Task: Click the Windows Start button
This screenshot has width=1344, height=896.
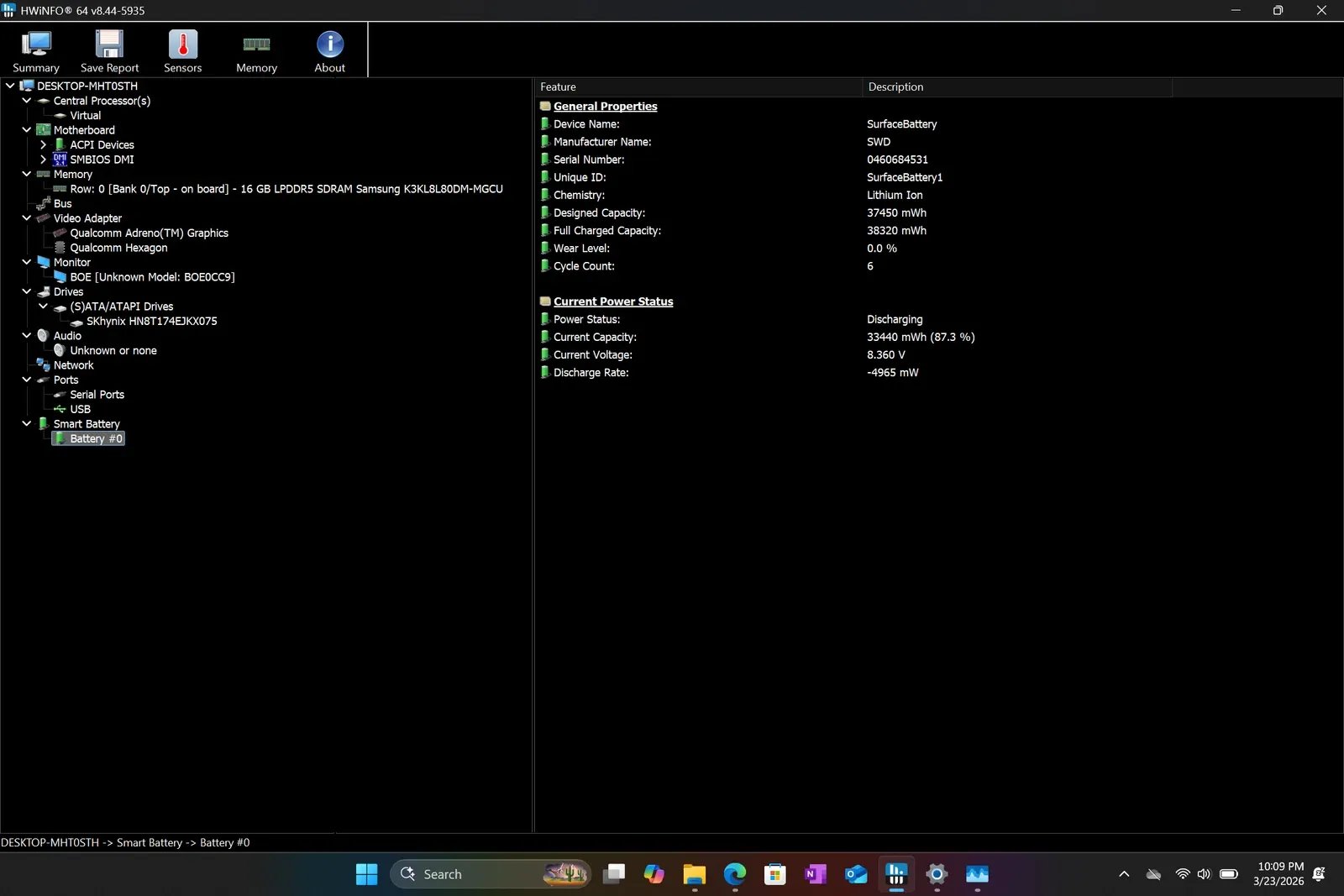Action: tap(366, 874)
